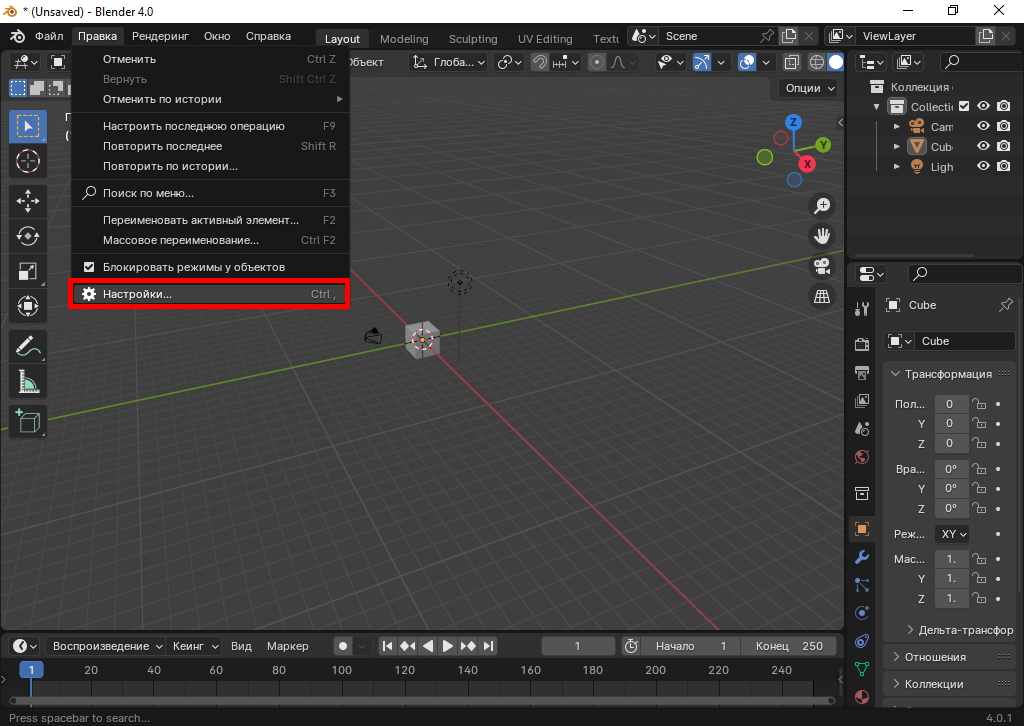Click the Add Cube tool icon
The width and height of the screenshot is (1024, 726).
point(28,421)
